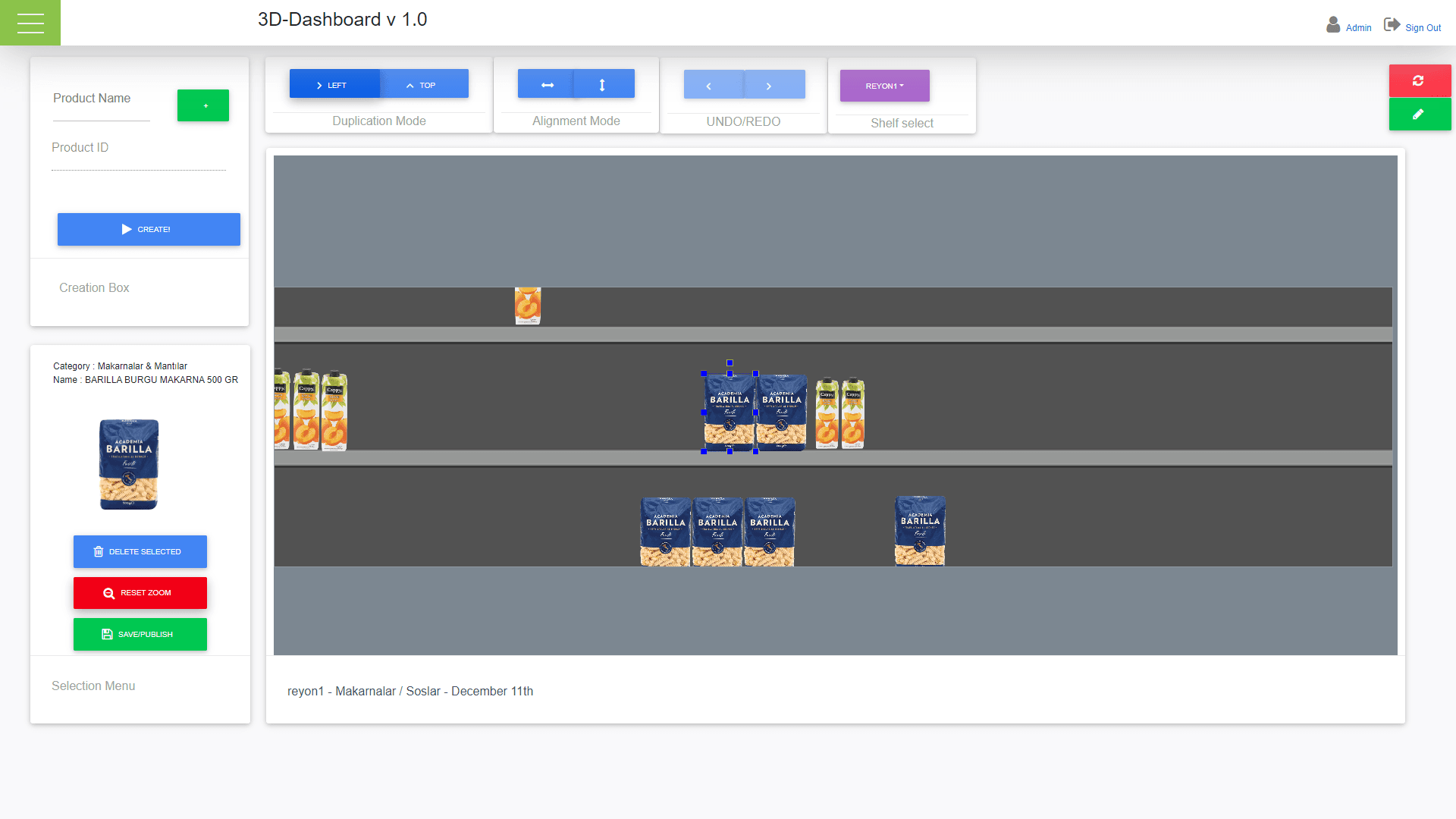Click the red refresh icon button
Image resolution: width=1456 pixels, height=819 pixels.
tap(1420, 80)
